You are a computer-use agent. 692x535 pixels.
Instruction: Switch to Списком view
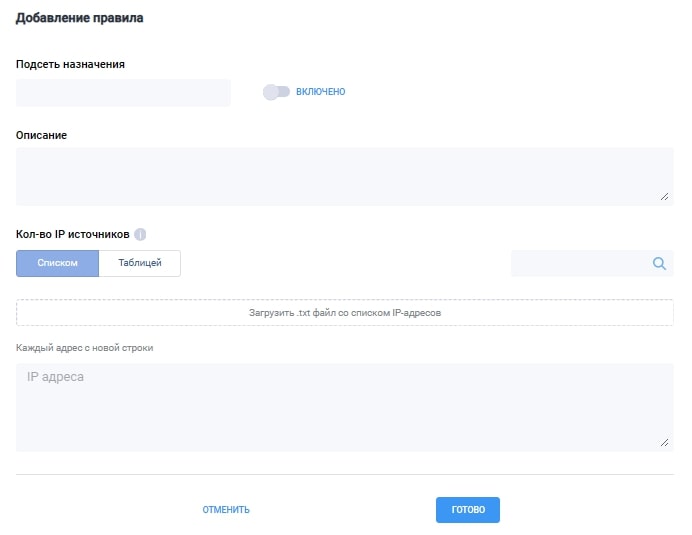[x=57, y=263]
